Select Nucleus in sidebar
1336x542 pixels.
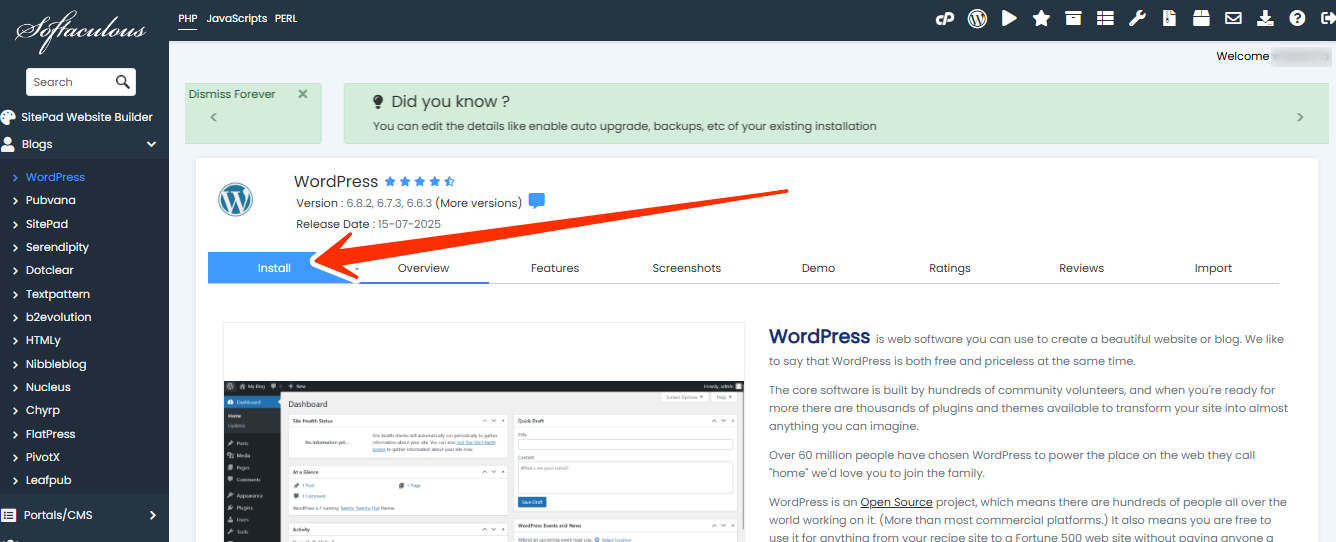coord(48,387)
